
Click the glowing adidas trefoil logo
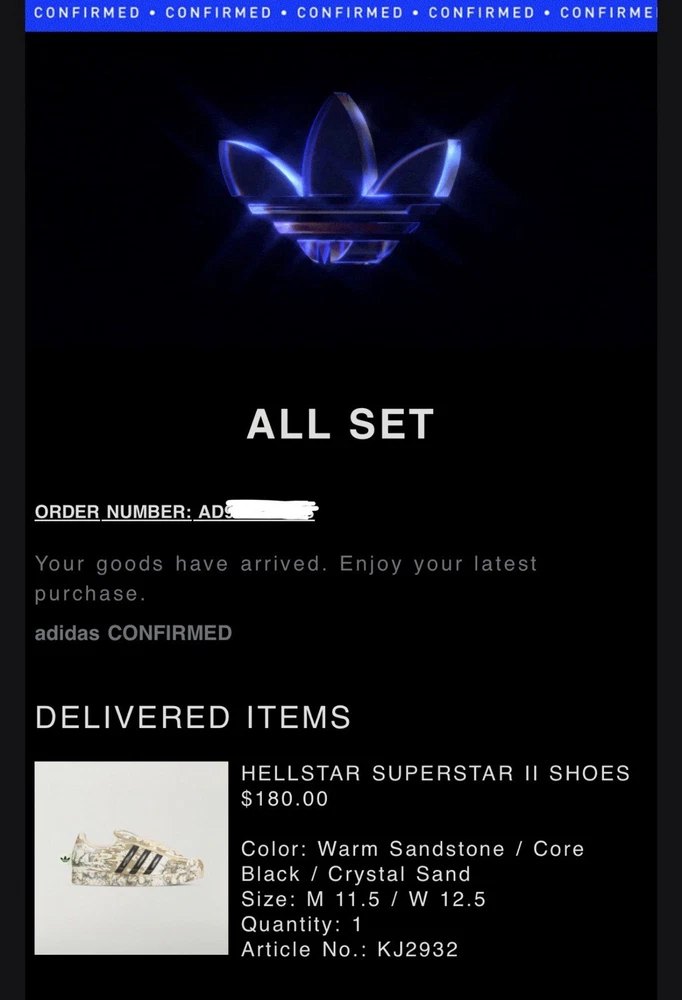[340, 180]
